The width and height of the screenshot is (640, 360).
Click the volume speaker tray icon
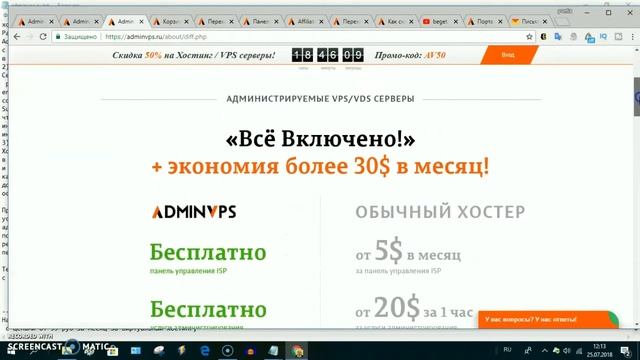point(567,351)
